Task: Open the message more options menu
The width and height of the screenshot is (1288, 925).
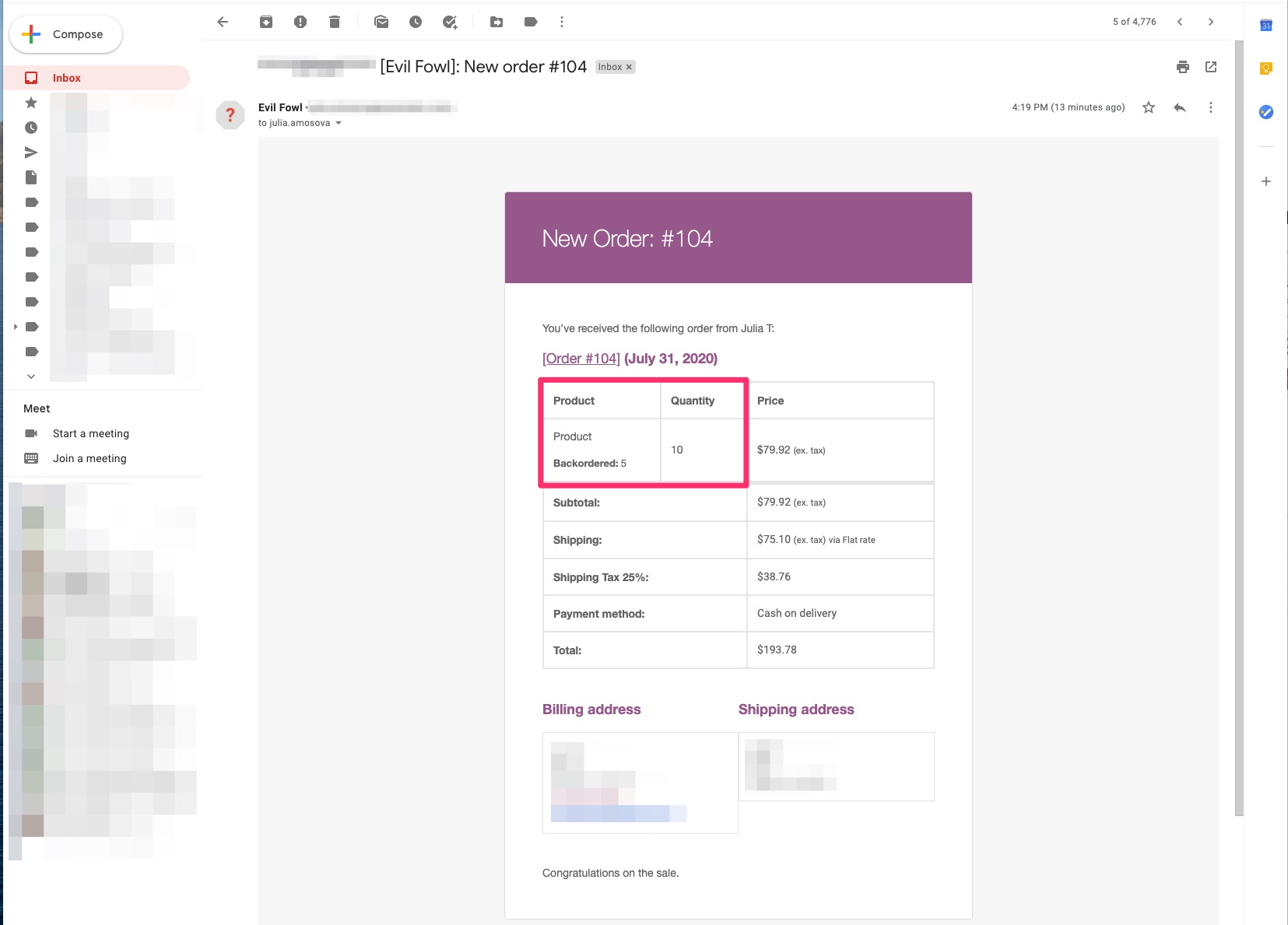Action: pyautogui.click(x=1210, y=107)
